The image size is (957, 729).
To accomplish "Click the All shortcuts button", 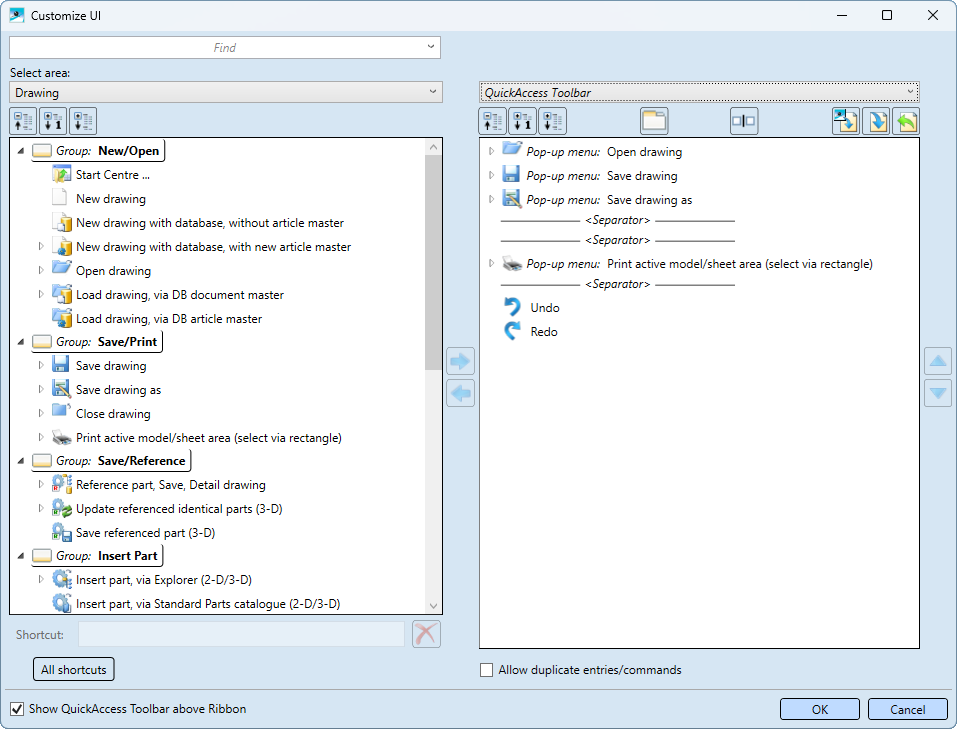I will pyautogui.click(x=74, y=670).
